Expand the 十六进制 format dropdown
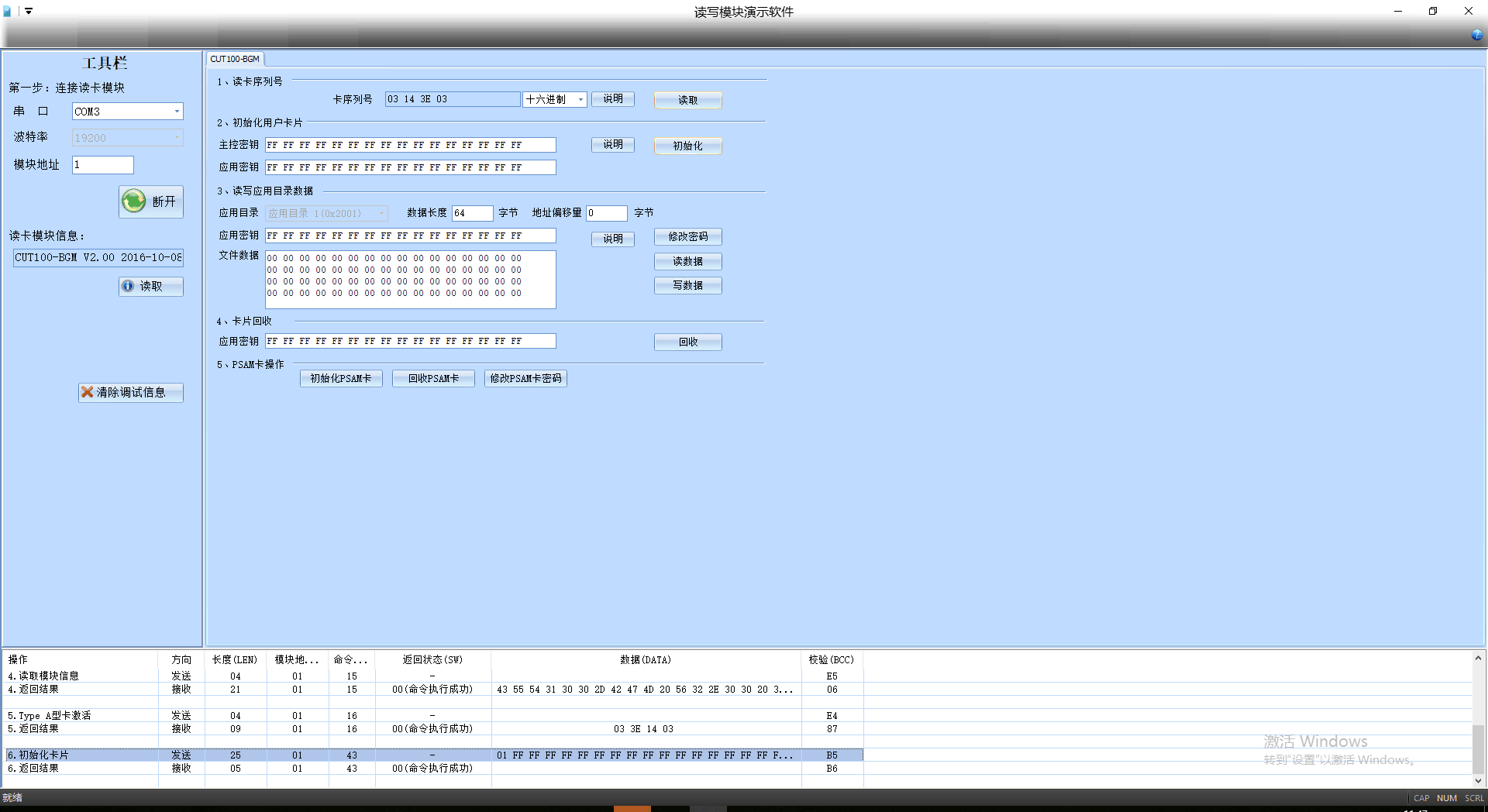 580,100
